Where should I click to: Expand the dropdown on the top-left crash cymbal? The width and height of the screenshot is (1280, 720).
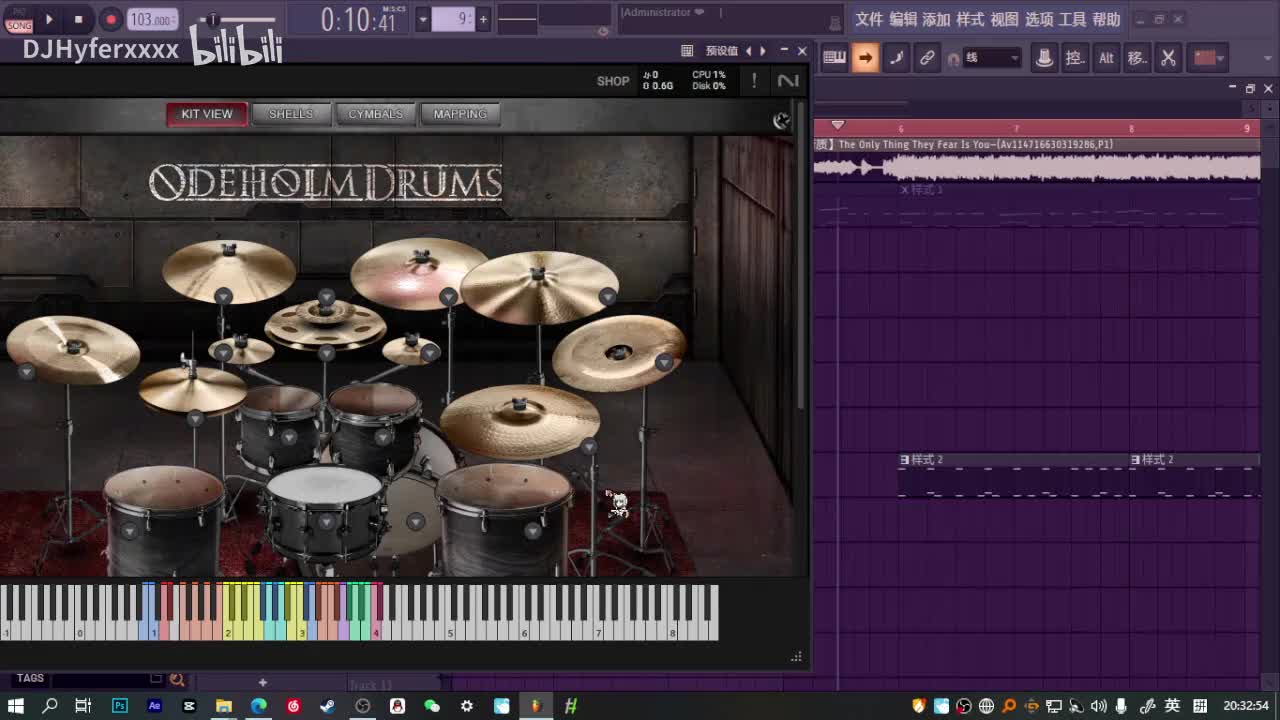click(223, 296)
